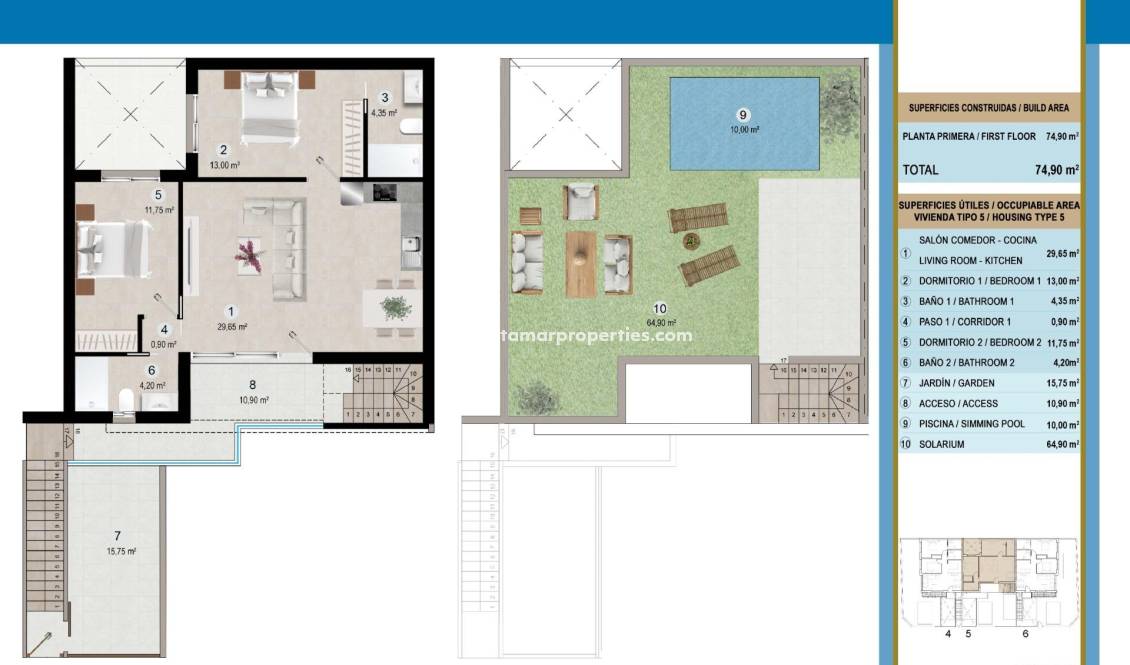
Task: Click the bathroom label "4,35 m²" on the floor plan
Action: click(384, 113)
